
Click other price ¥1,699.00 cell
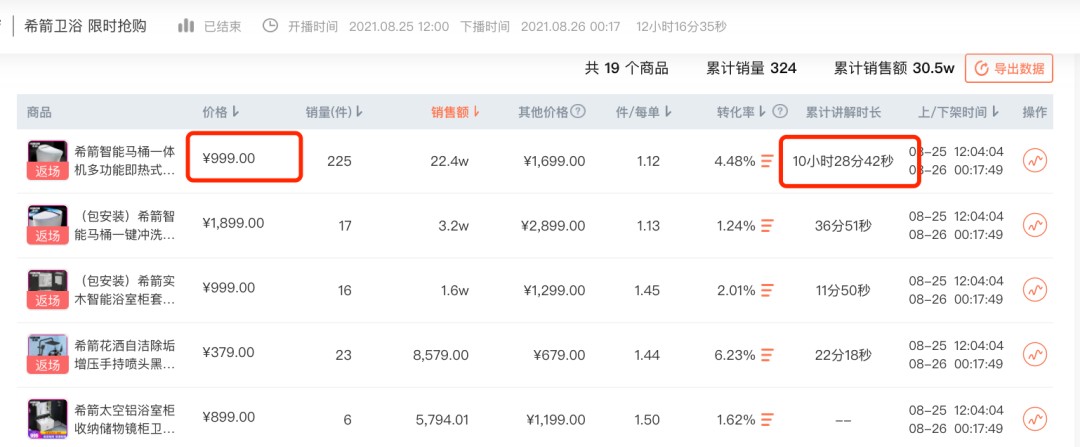tap(554, 161)
